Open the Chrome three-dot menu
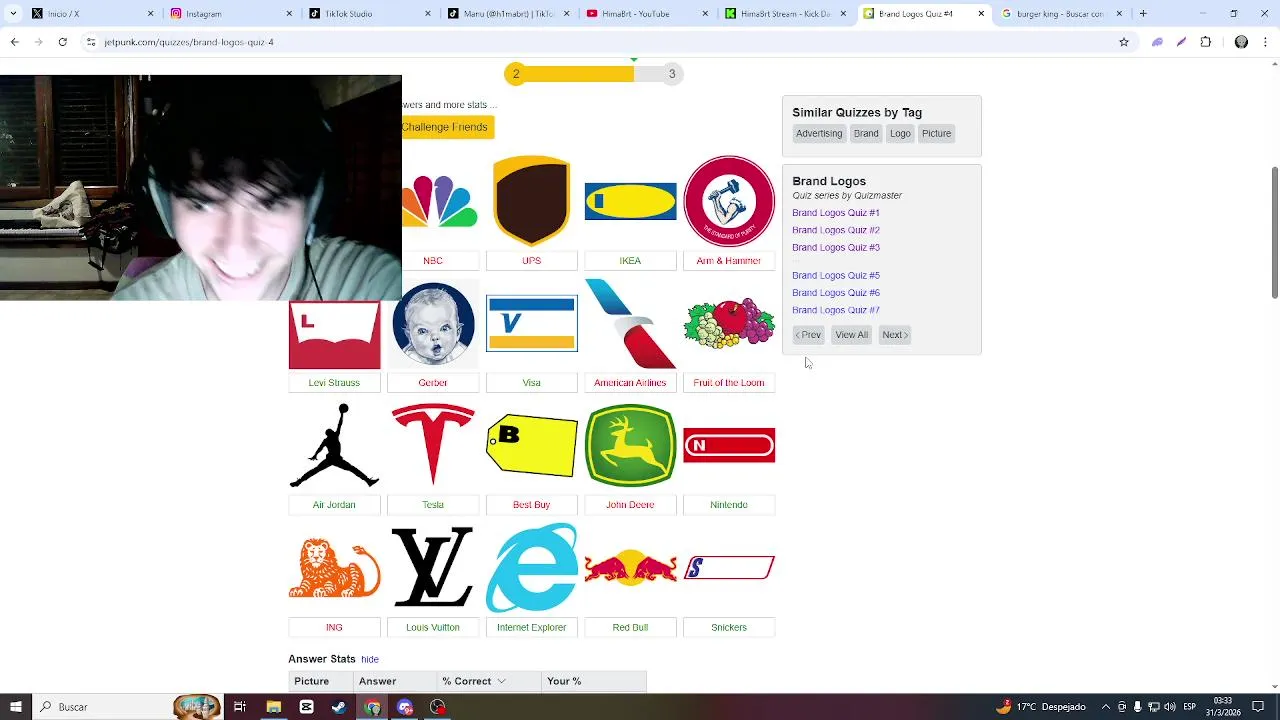 coord(1266,42)
